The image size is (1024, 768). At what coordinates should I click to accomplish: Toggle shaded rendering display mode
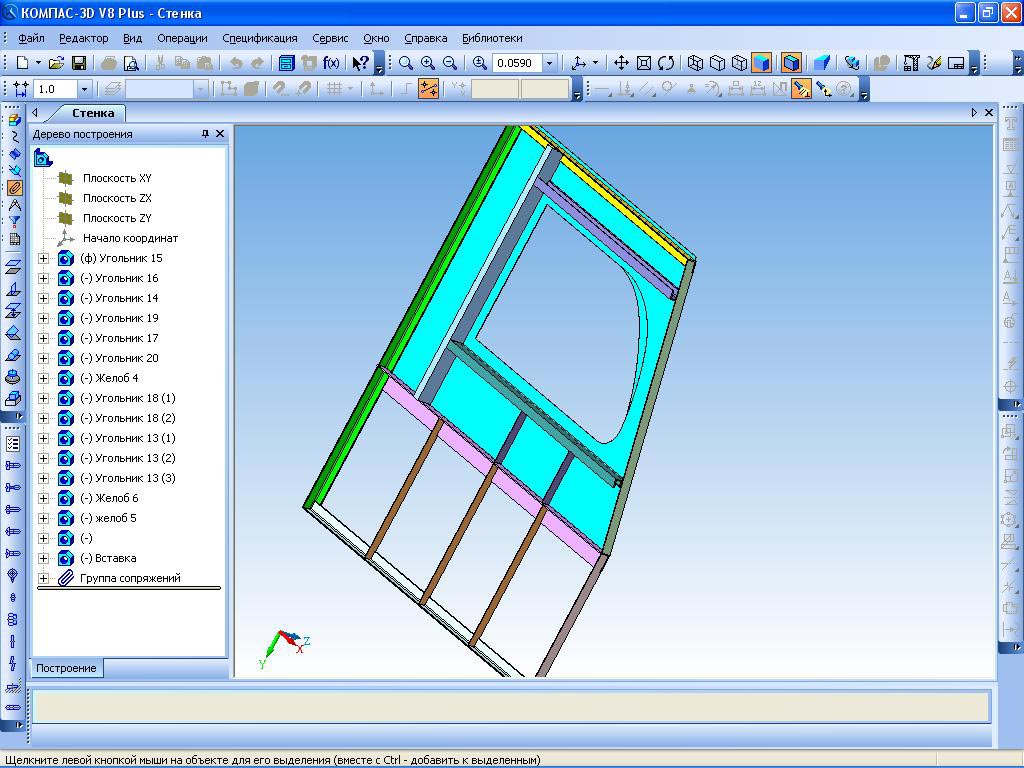[762, 63]
